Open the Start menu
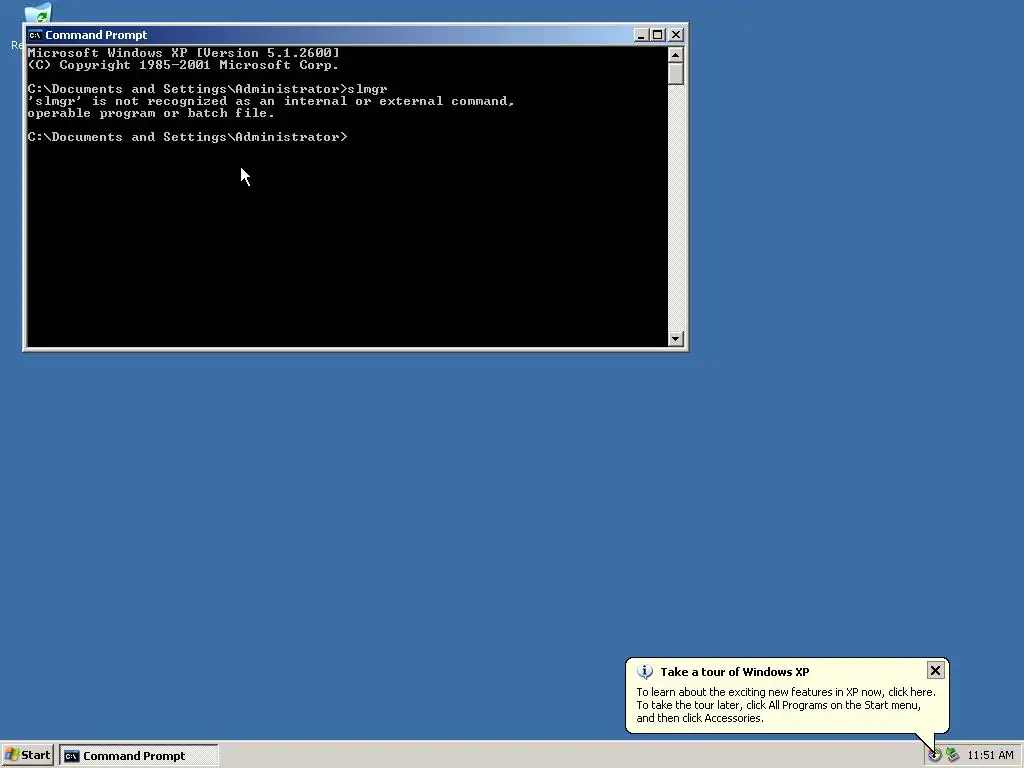 pos(27,755)
